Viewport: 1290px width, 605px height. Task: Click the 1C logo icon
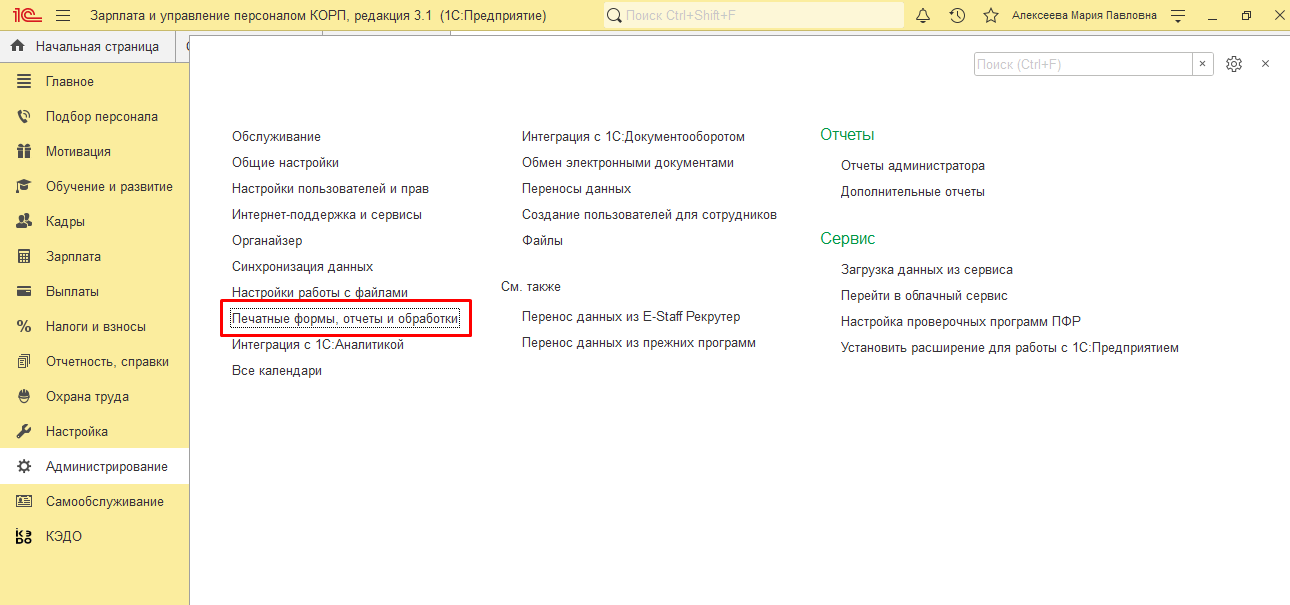coord(26,16)
